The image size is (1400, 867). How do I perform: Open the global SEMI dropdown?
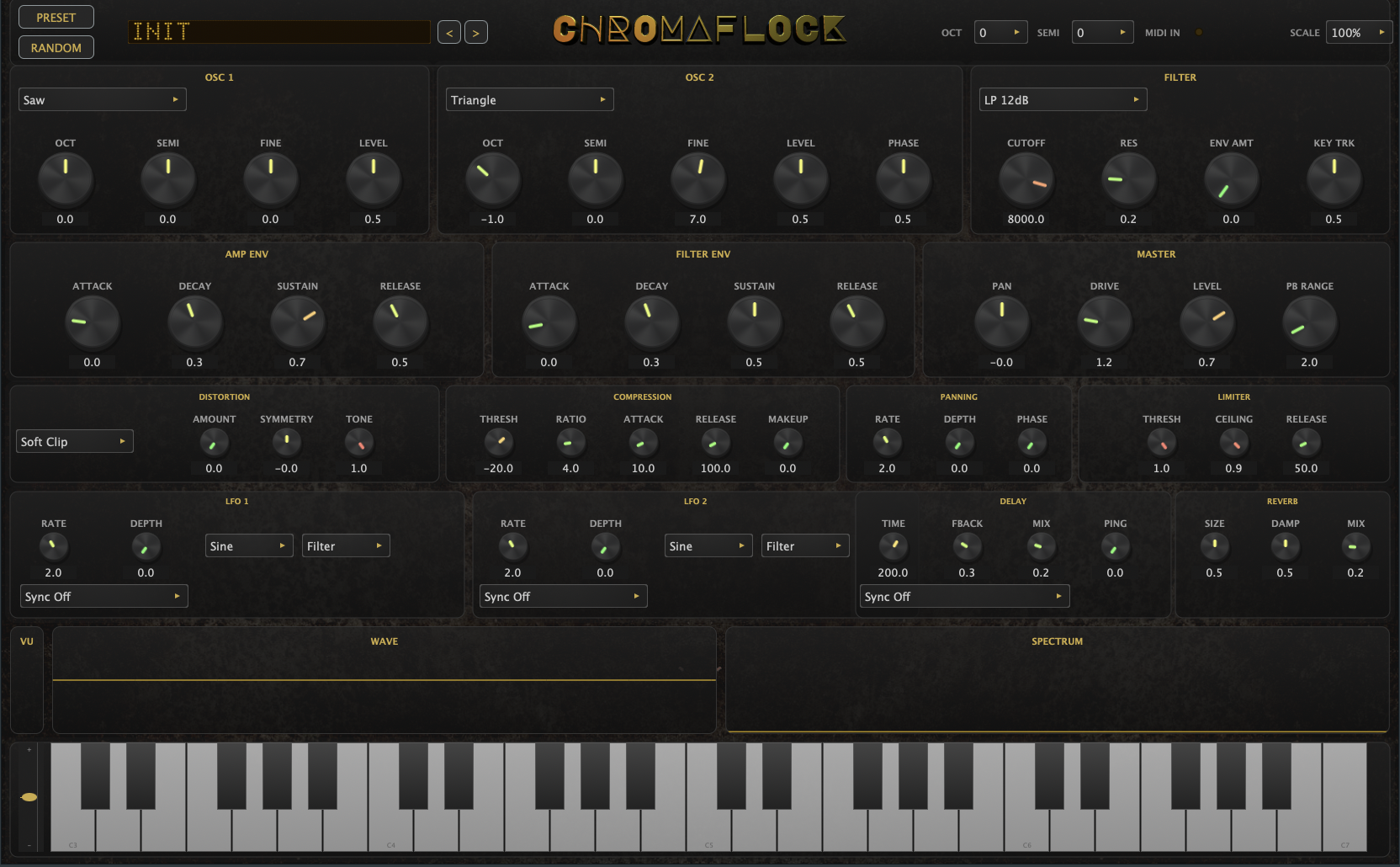(1102, 33)
